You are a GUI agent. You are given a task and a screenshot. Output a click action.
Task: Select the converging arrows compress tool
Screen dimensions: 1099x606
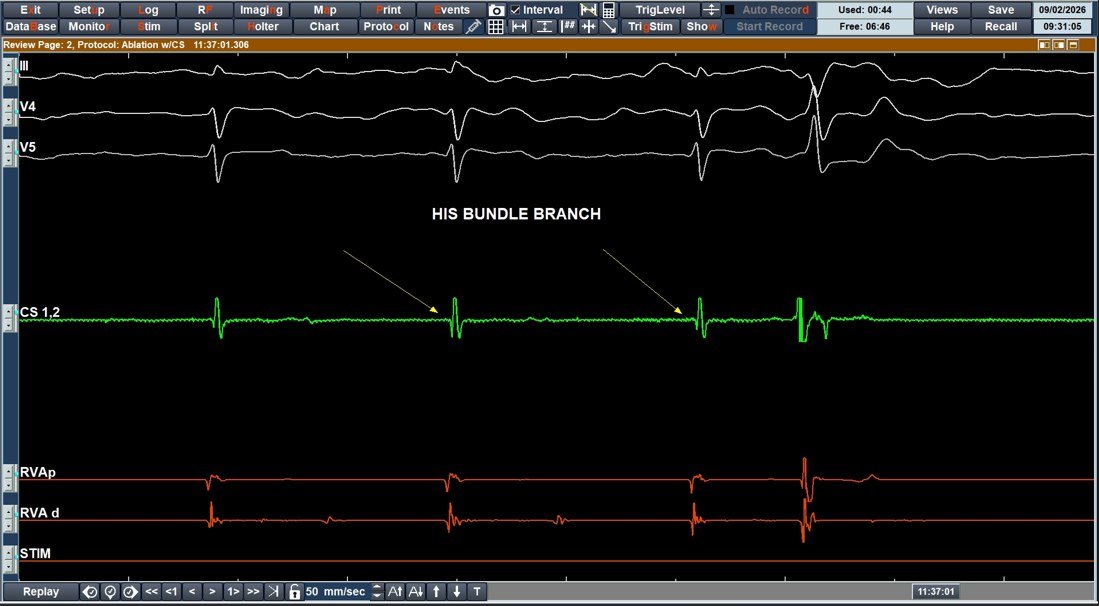[589, 27]
